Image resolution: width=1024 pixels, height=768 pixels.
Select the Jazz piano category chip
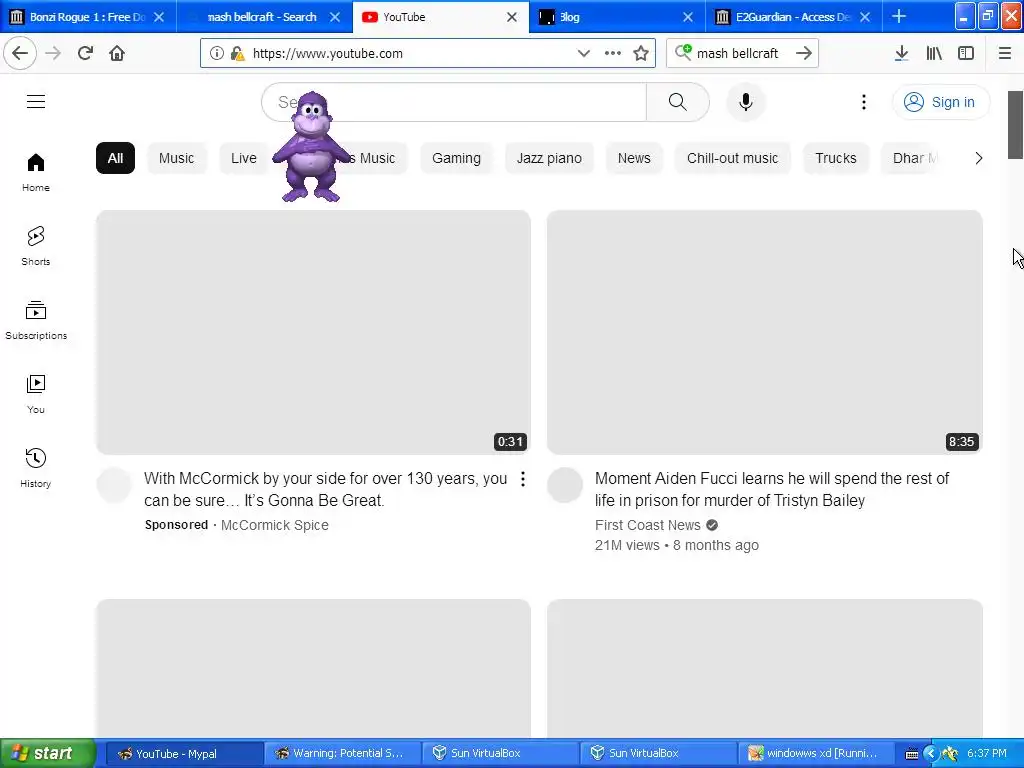[549, 158]
